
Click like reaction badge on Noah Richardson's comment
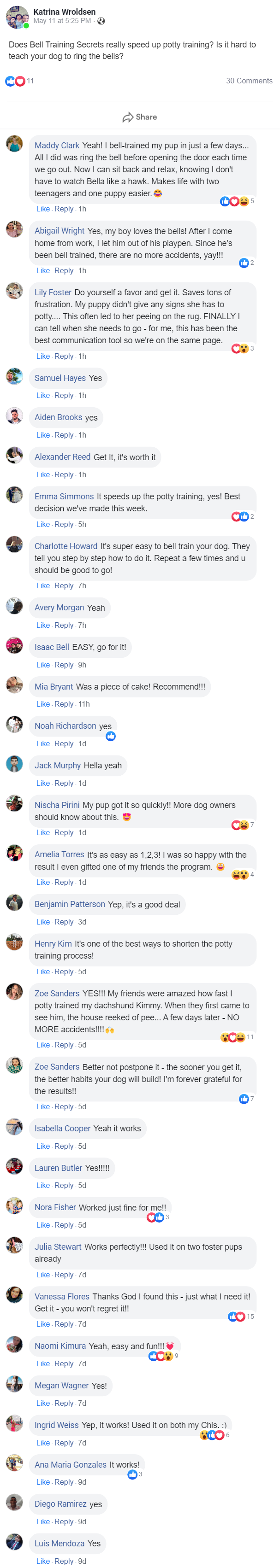point(110,736)
